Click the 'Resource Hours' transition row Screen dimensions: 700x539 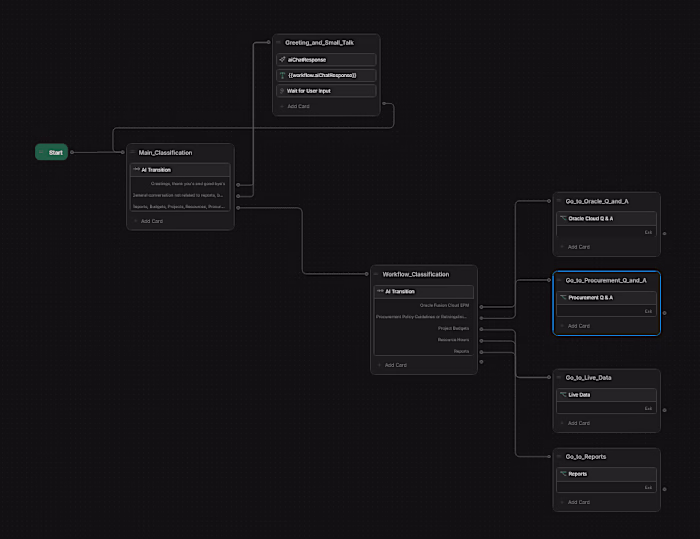pyautogui.click(x=424, y=339)
